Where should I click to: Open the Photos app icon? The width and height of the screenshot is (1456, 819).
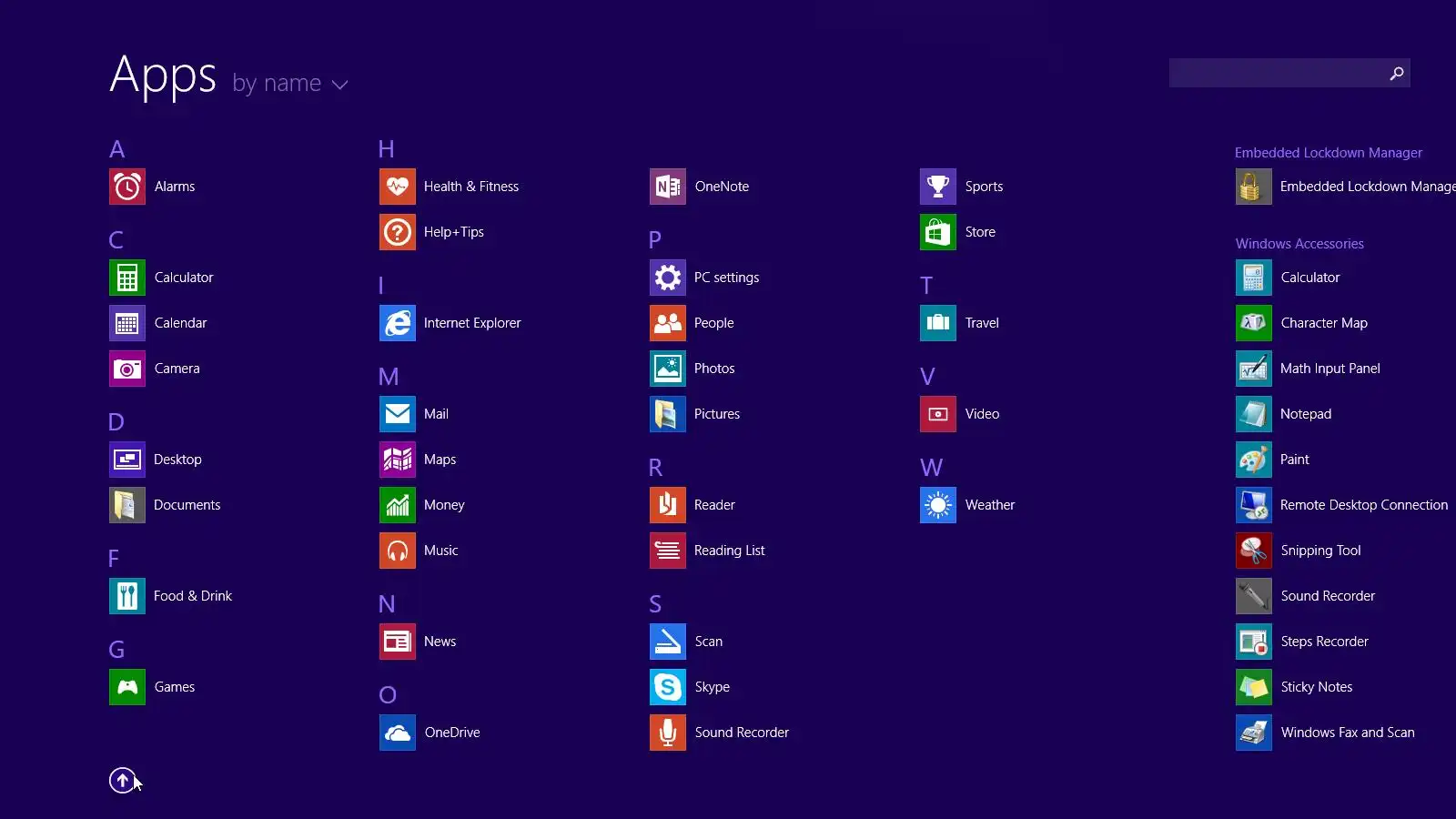[668, 369]
